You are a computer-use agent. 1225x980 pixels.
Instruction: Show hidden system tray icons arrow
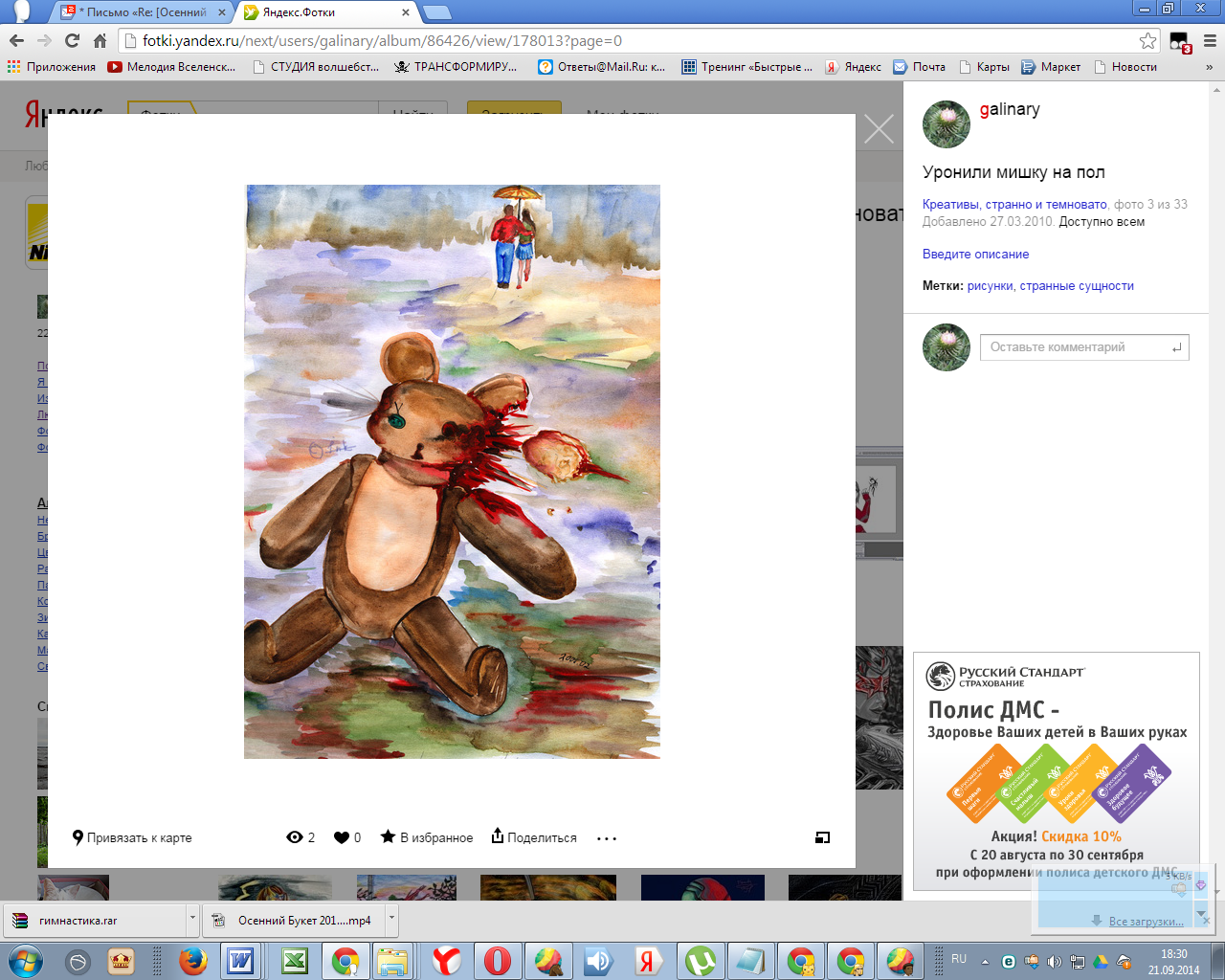click(986, 961)
